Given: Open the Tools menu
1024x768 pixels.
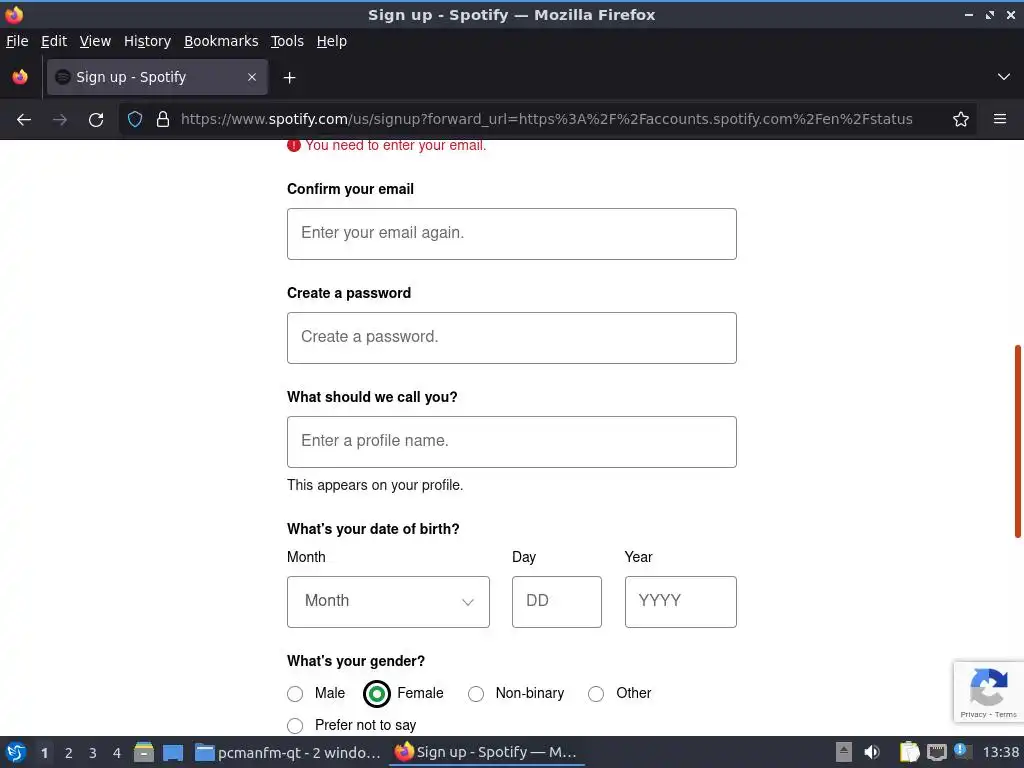Looking at the screenshot, I should click(287, 41).
